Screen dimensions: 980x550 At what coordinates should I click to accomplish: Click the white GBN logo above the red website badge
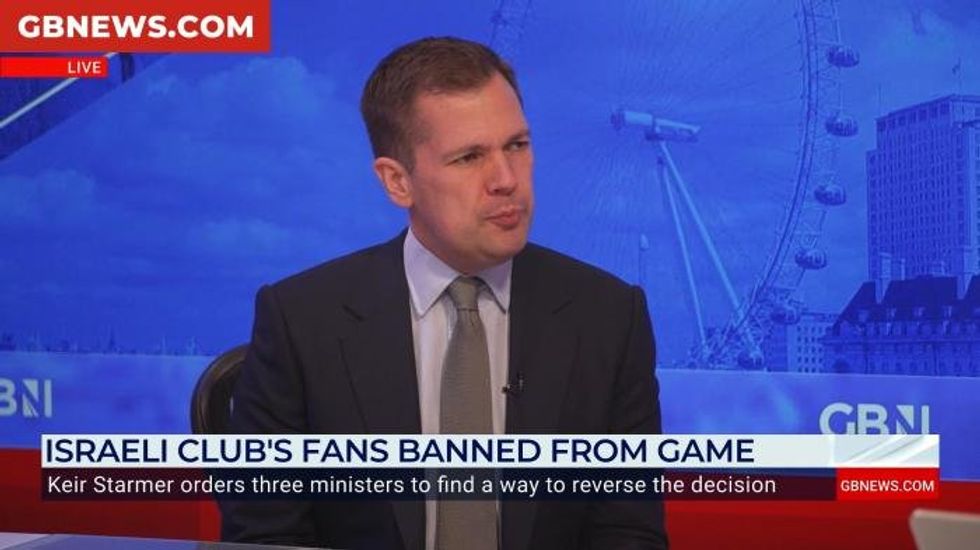point(874,419)
